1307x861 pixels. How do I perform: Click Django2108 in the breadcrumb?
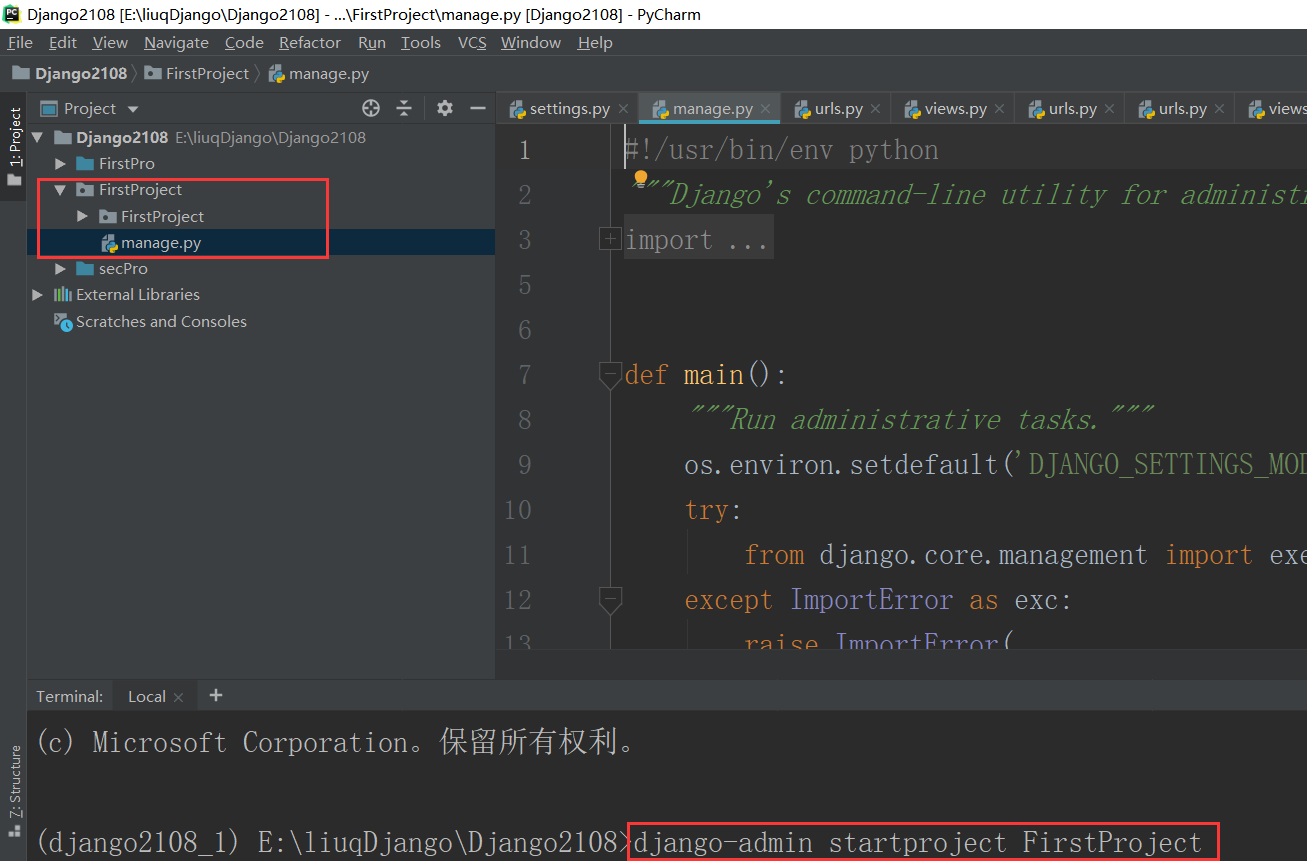(81, 74)
